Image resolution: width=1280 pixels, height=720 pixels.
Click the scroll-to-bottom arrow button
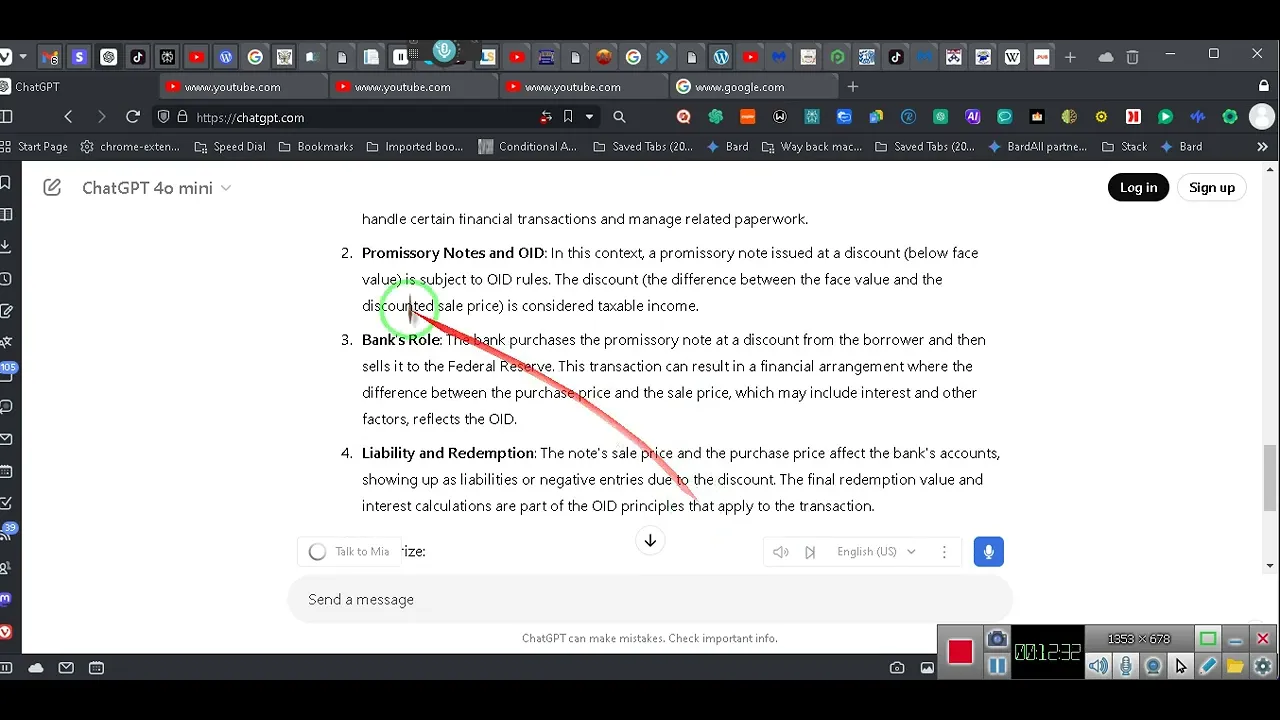650,540
